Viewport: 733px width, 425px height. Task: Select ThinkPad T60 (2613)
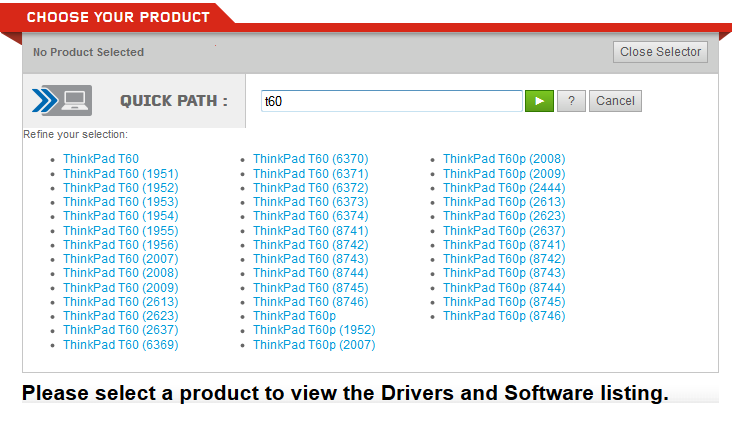121,302
